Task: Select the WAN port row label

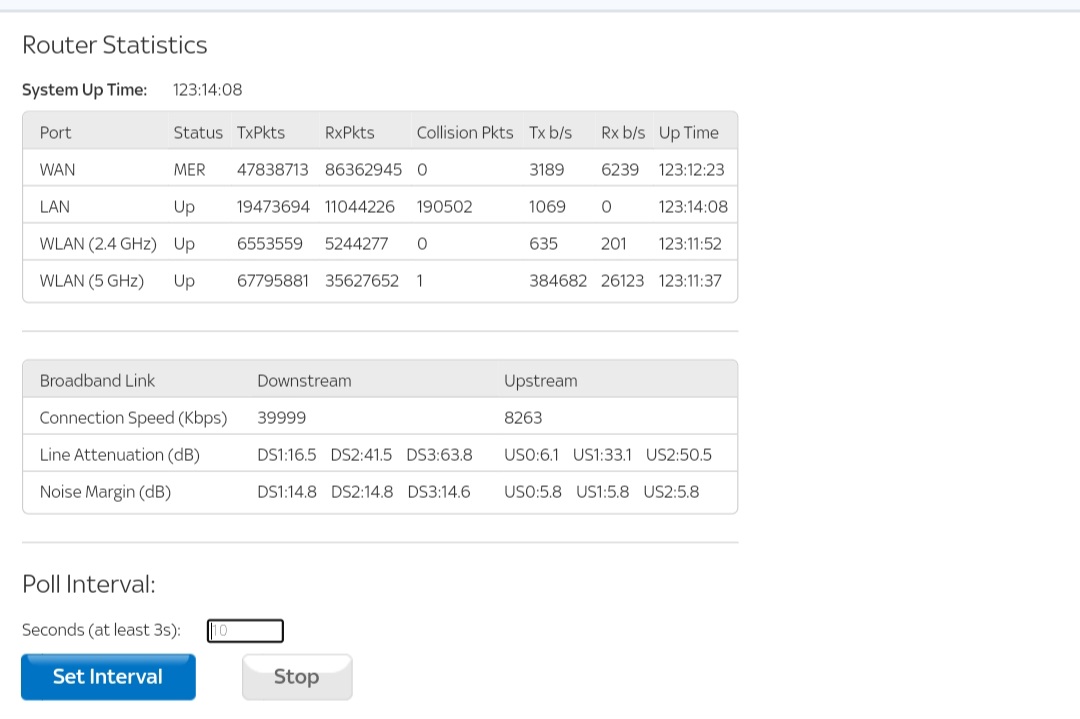Action: coord(57,169)
